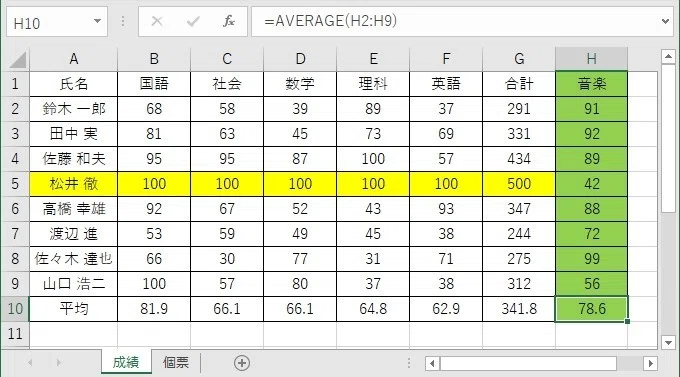Select the total cell 275

coord(519,259)
